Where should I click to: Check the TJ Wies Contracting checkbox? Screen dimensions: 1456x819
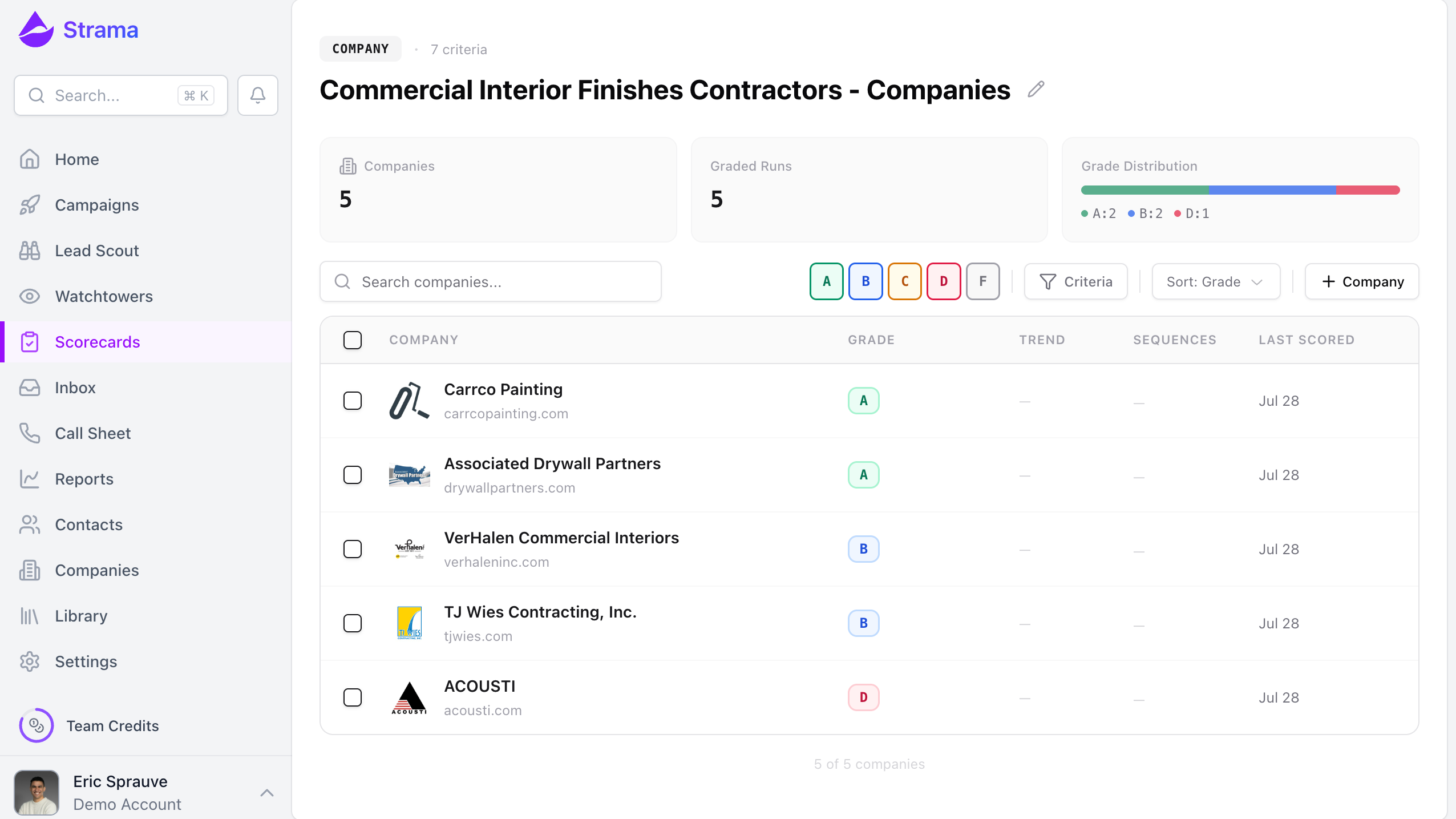(x=353, y=623)
